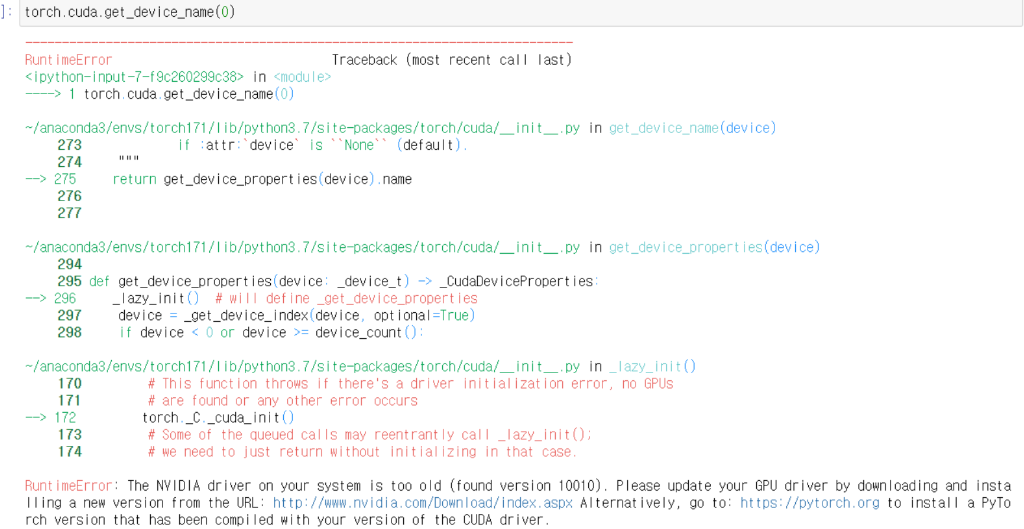This screenshot has height=529, width=1024.
Task: Click the '----> 1 torch.cuda.get_device_name(0)' line
Action: point(160,94)
